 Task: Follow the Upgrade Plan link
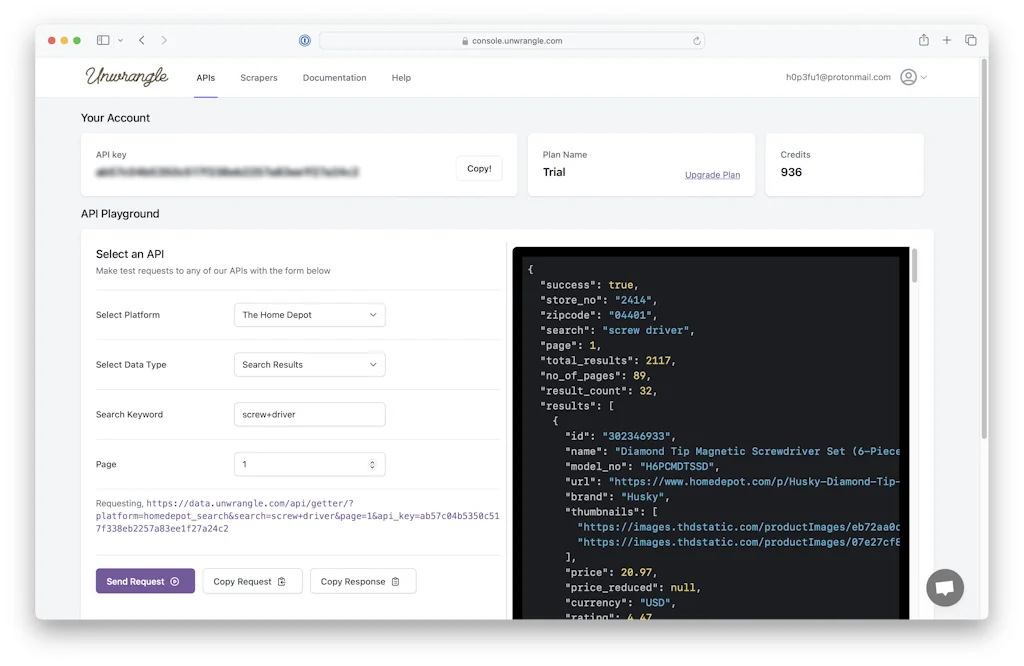(712, 175)
